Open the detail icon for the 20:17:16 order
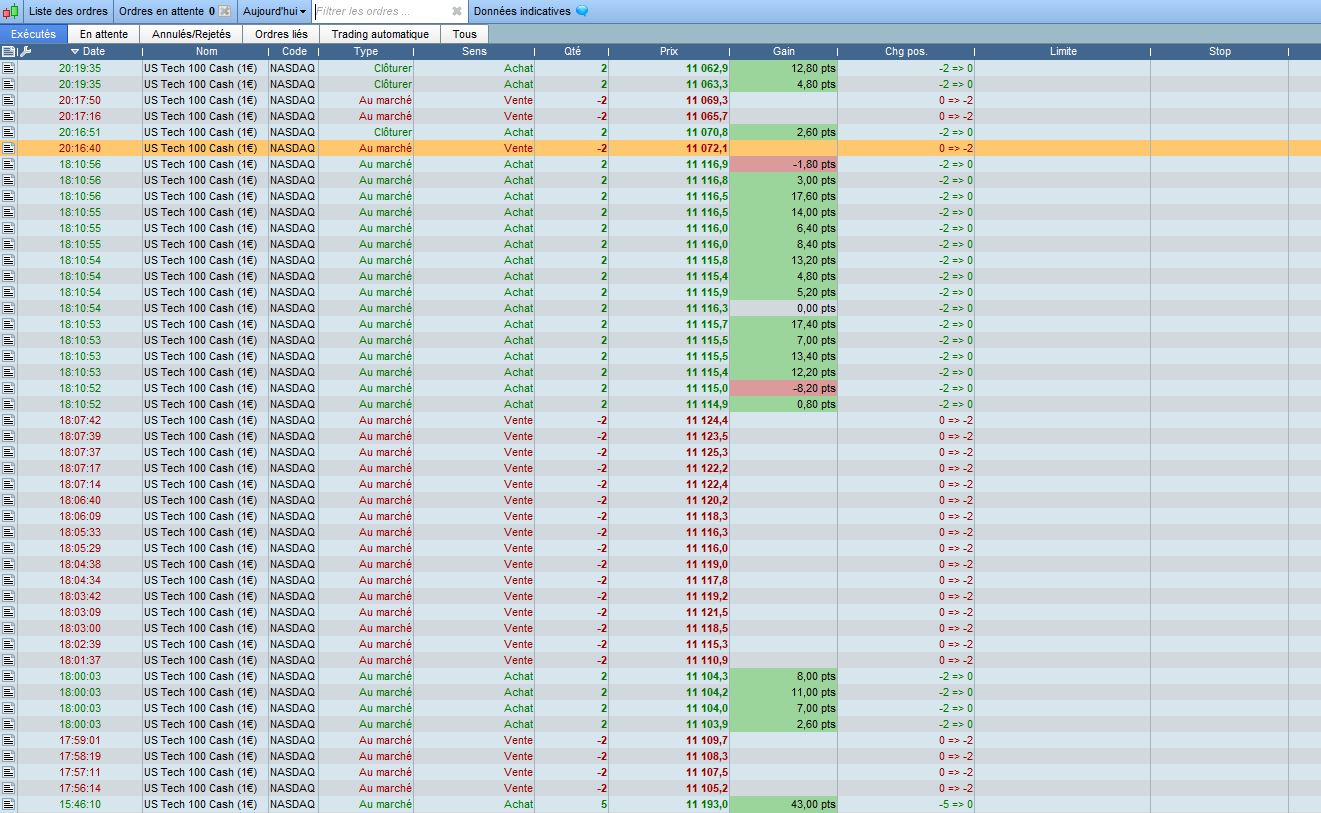The height and width of the screenshot is (813, 1321). [x=9, y=116]
